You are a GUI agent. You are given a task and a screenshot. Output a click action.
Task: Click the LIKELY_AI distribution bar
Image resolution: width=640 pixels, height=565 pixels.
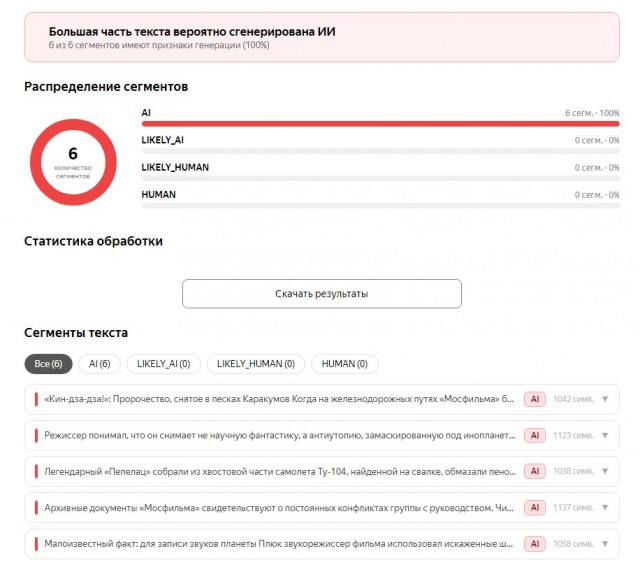(380, 151)
